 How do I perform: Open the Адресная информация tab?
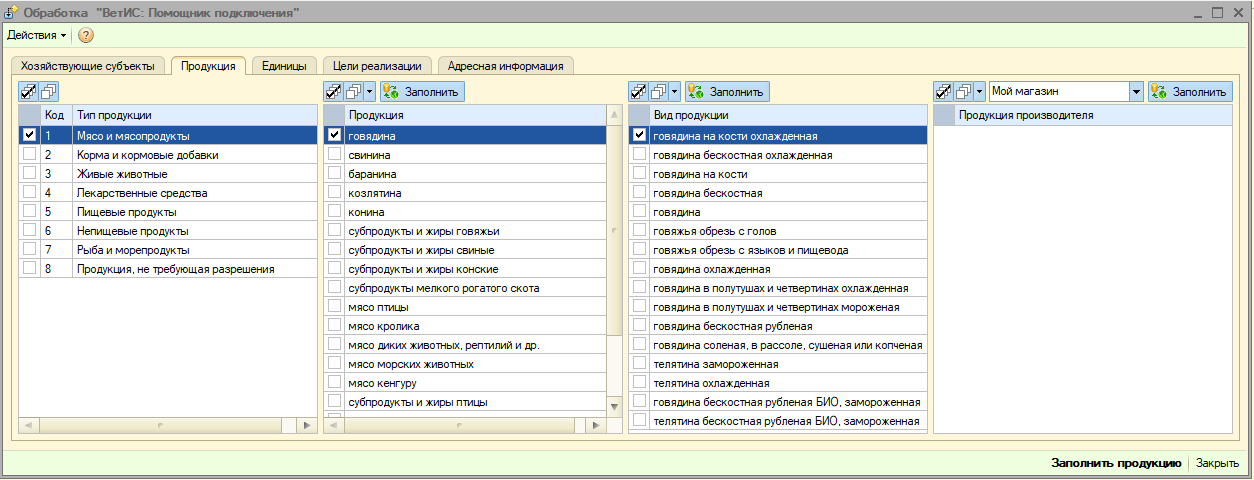coord(506,66)
